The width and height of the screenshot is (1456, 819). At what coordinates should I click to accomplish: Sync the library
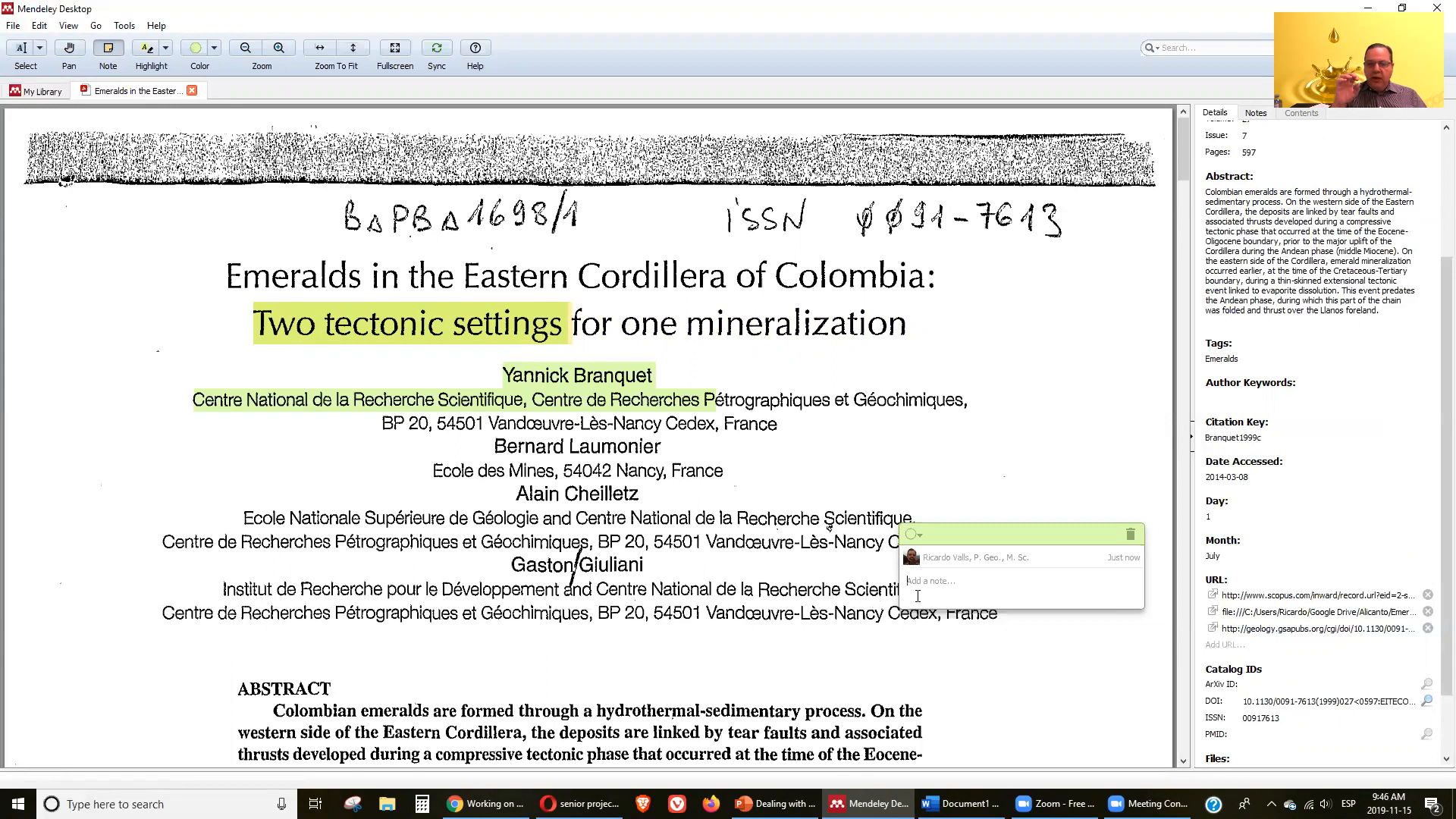click(437, 48)
